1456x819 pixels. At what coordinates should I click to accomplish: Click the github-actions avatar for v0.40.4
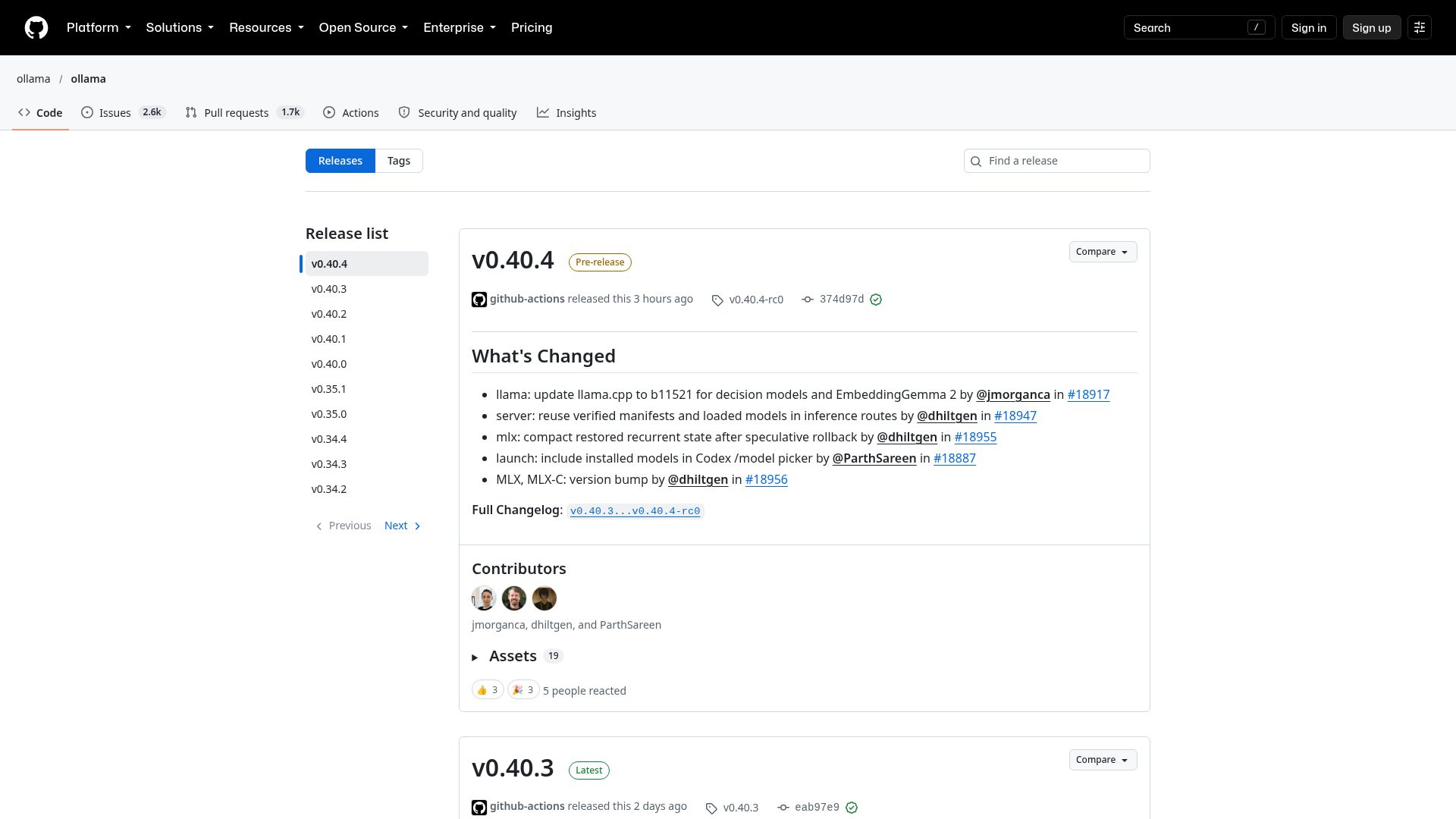[x=479, y=300]
